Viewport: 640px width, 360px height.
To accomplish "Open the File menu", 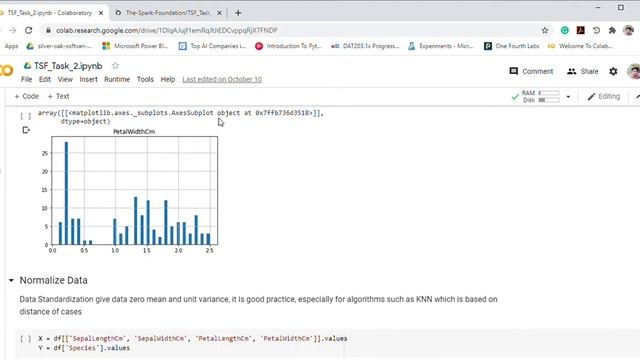I will click(x=27, y=79).
